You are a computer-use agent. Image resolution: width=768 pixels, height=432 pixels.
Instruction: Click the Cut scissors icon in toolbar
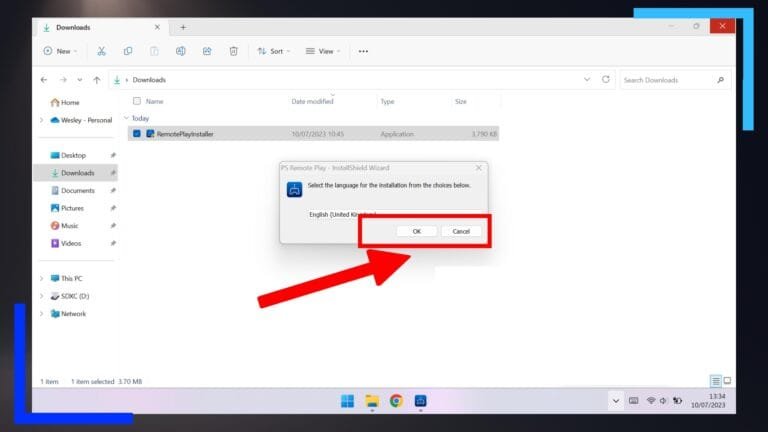[101, 51]
